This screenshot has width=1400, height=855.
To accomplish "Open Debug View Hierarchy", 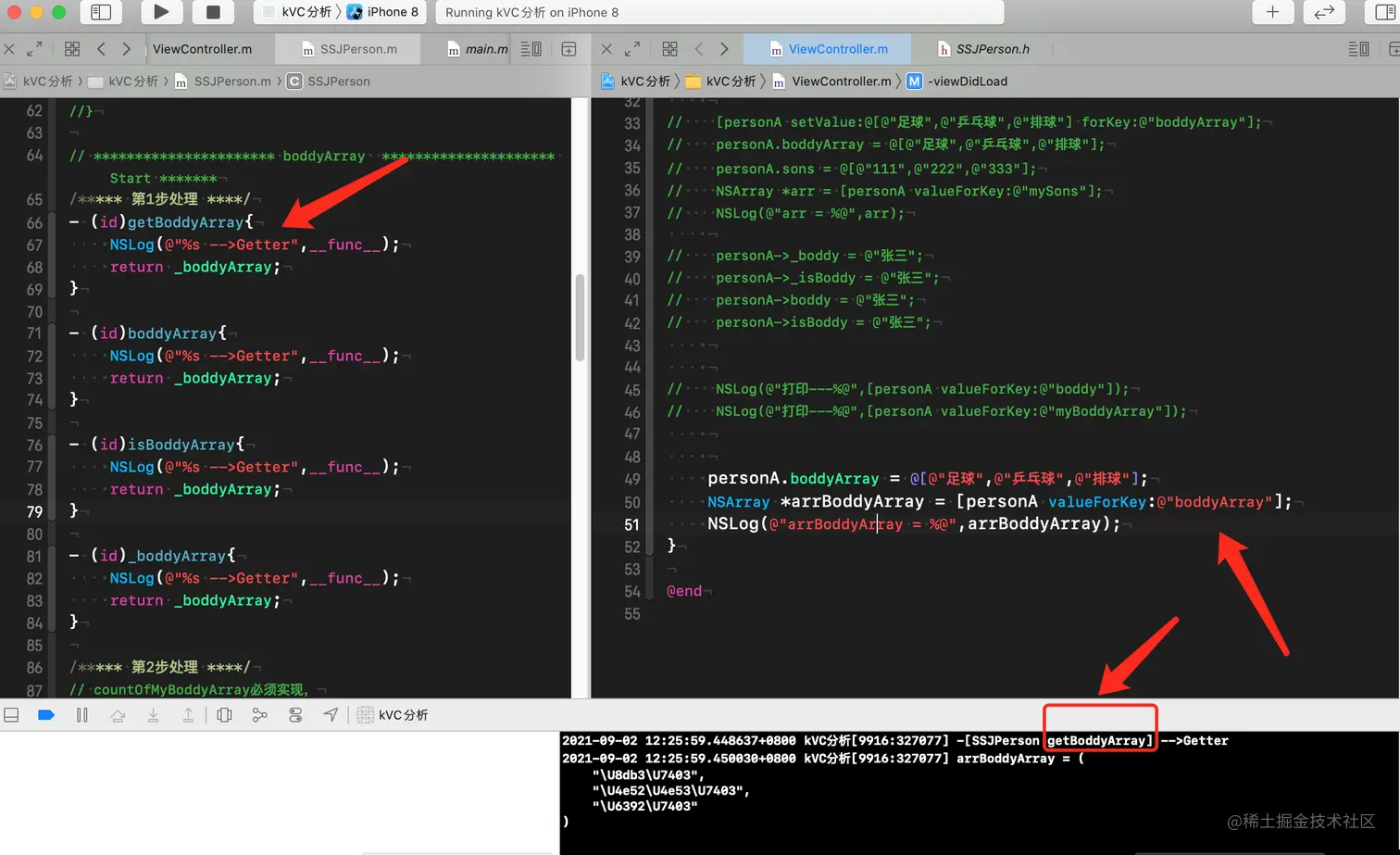I will (x=224, y=715).
